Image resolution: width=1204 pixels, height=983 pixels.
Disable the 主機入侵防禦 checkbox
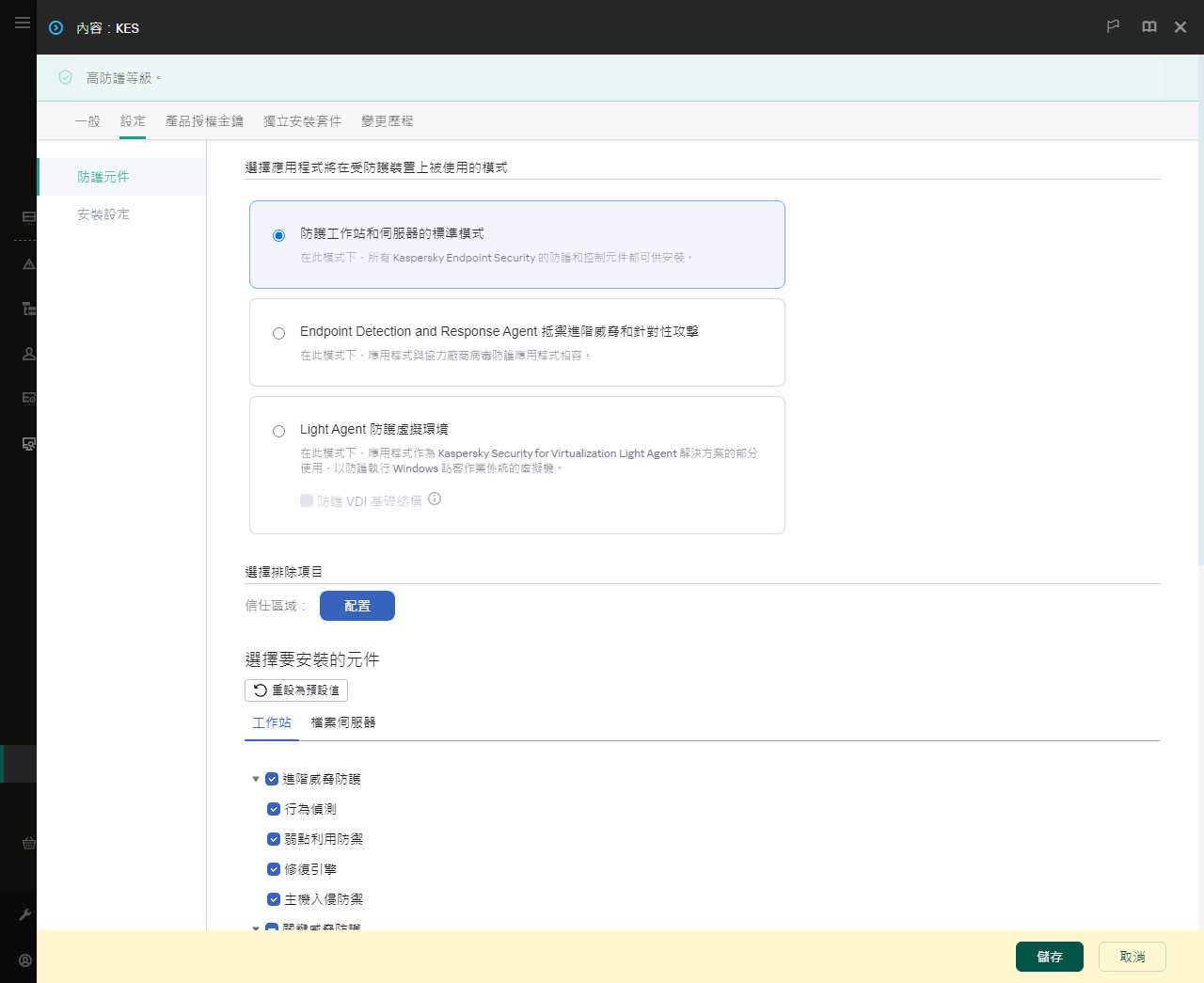click(274, 898)
